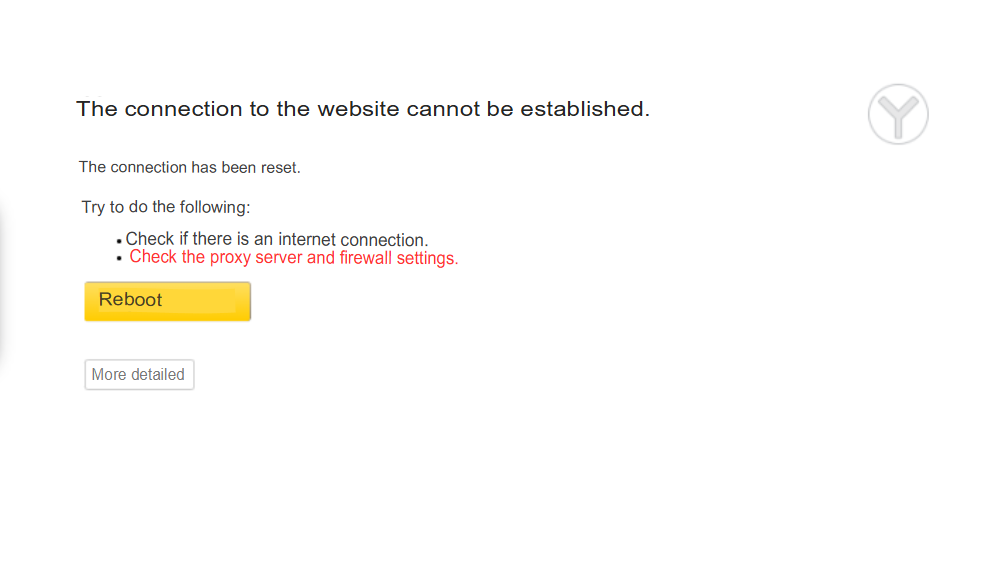Open the red proxy server and firewall settings link
Screen dimensions: 1002x562
pos(294,258)
